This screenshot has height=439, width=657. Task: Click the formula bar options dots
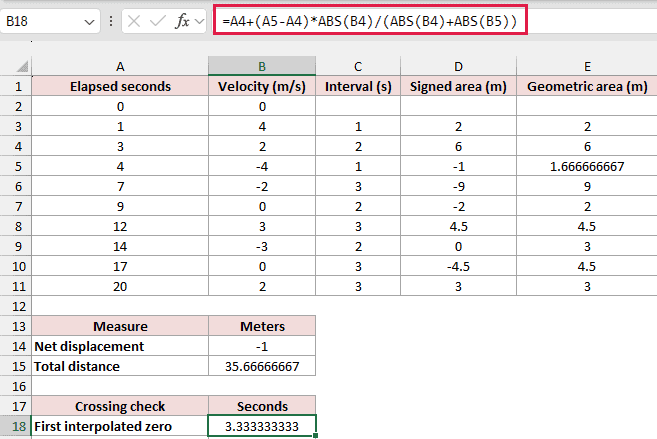pos(111,21)
